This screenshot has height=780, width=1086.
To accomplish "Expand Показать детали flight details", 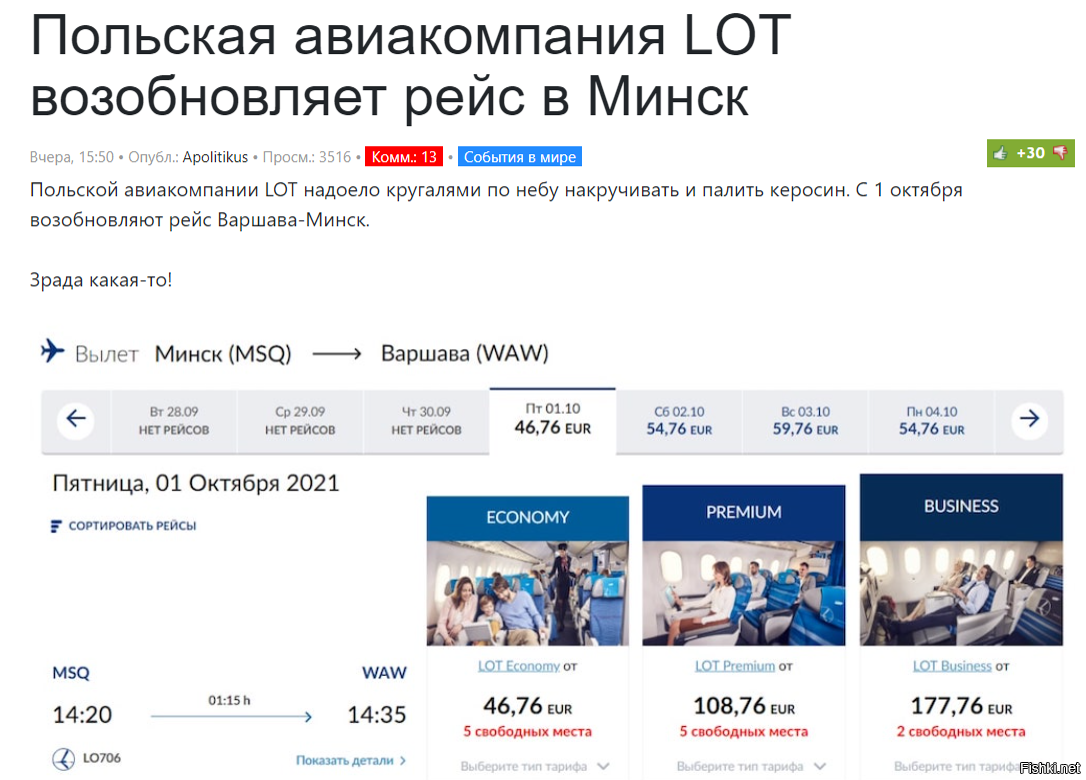I will (x=351, y=760).
